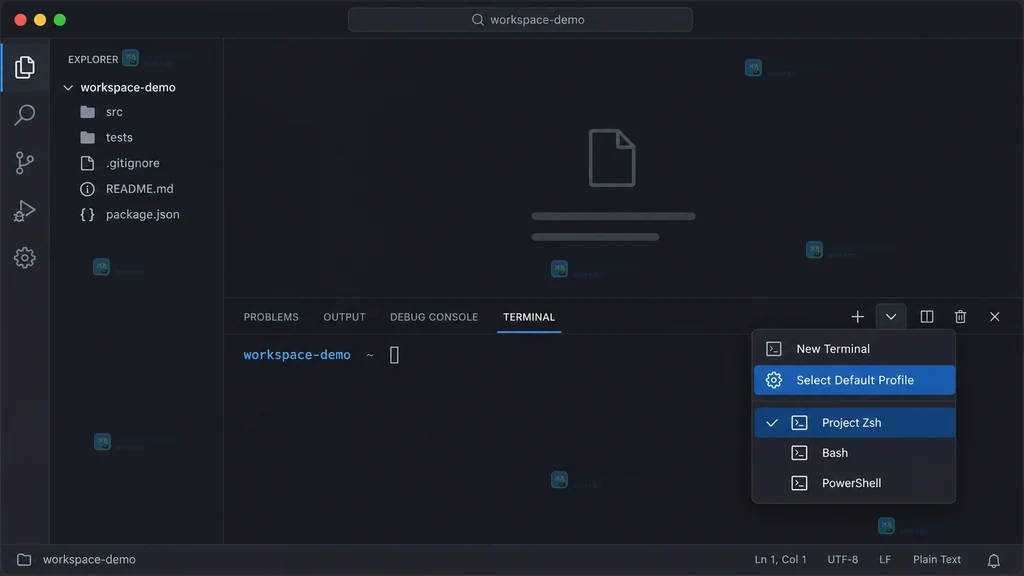Click the workspace-demo terminal prompt text
This screenshot has width=1024, height=576.
point(297,355)
